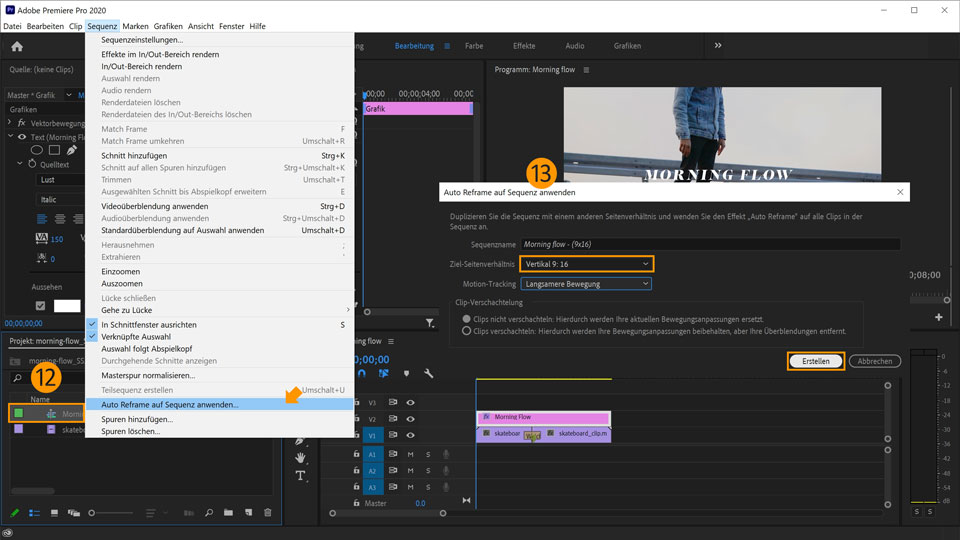The height and width of the screenshot is (540, 960).
Task: Open the Motion-Tracking dropdown
Action: point(586,284)
